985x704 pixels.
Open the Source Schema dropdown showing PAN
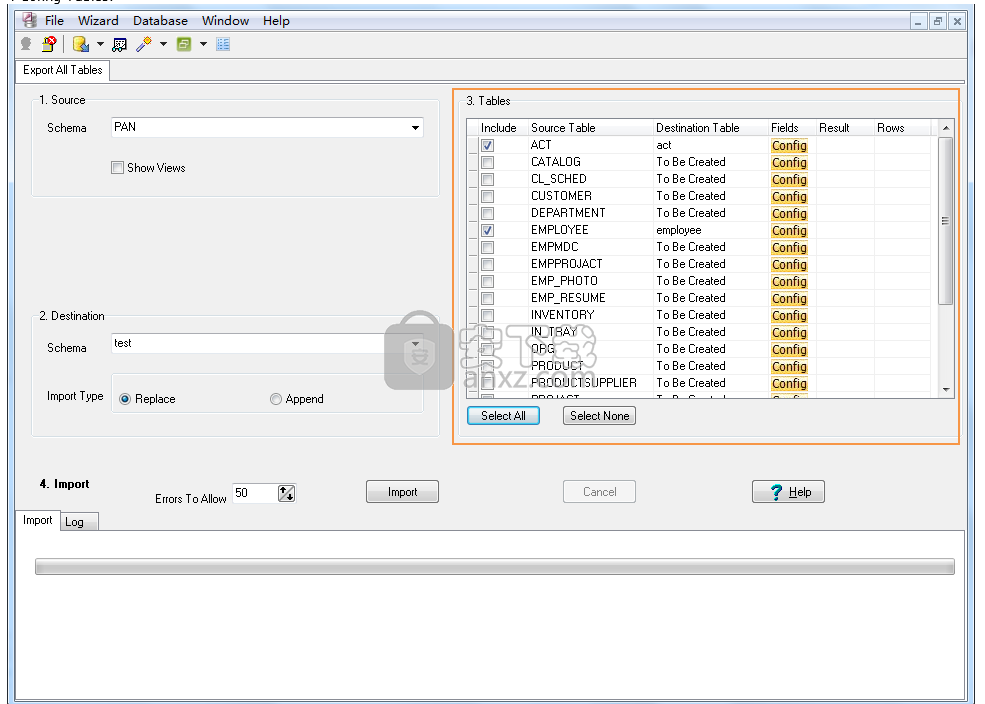(415, 128)
